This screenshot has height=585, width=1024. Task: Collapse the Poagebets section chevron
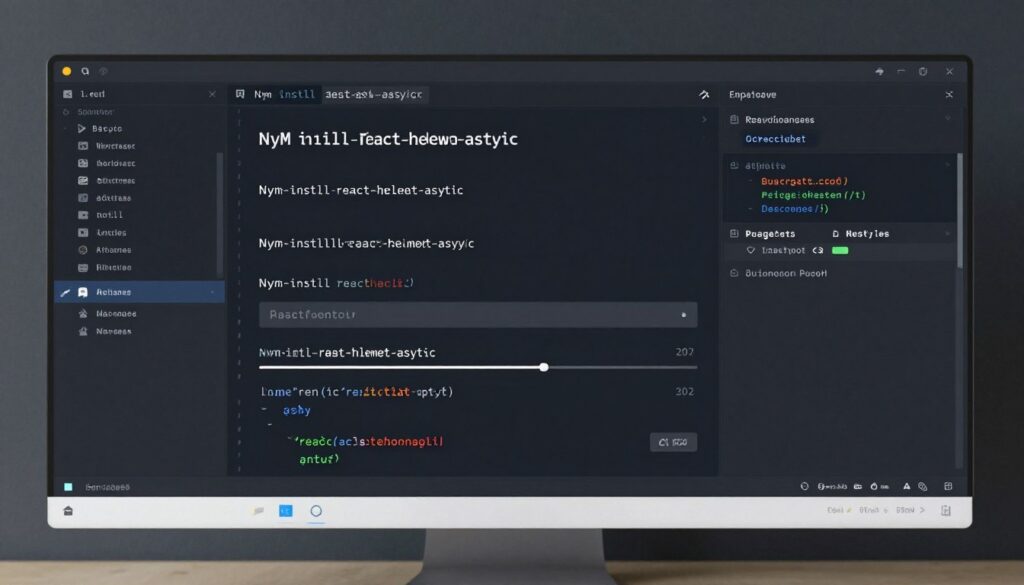(948, 233)
